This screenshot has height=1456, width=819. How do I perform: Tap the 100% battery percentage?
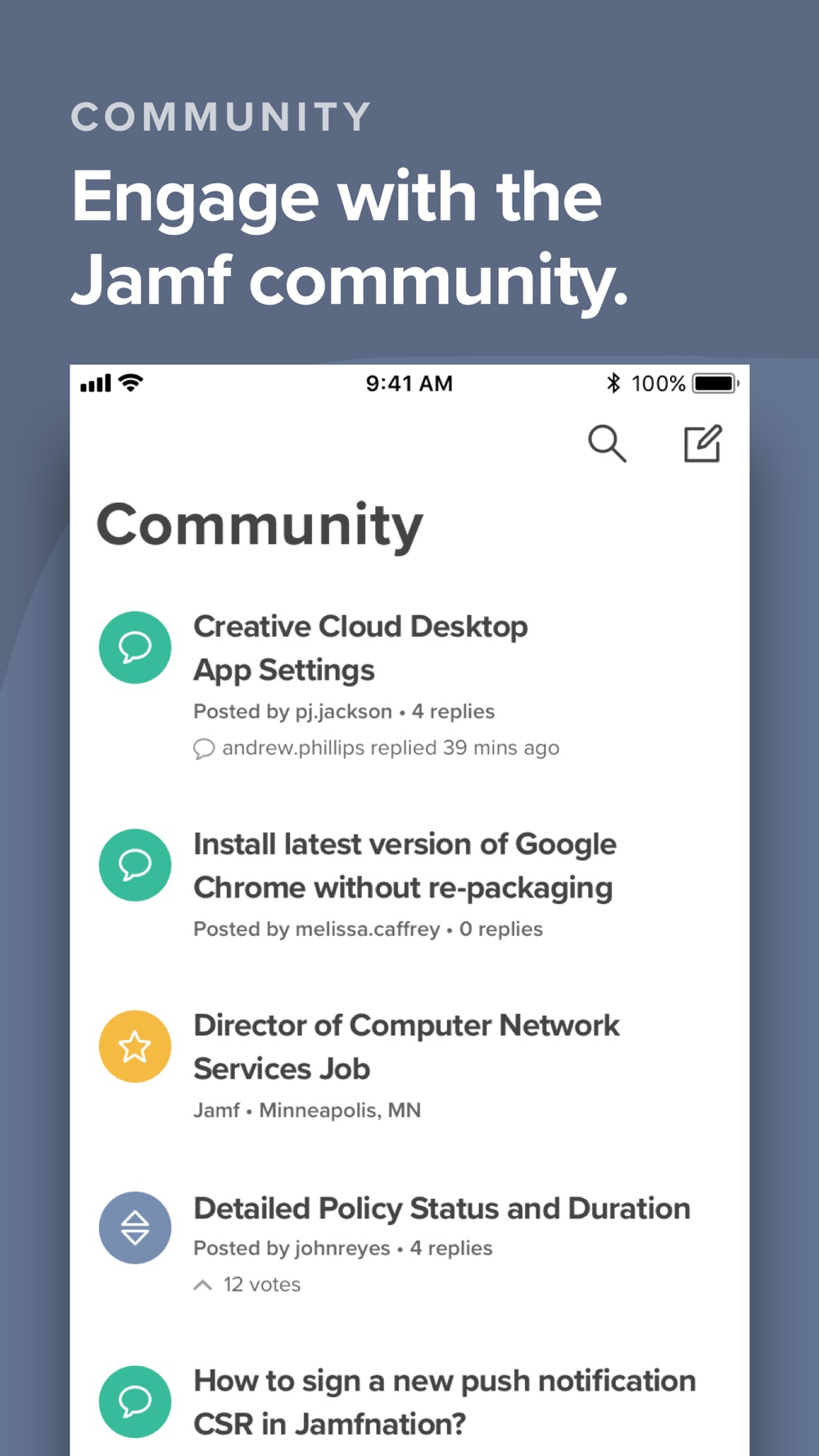click(658, 383)
